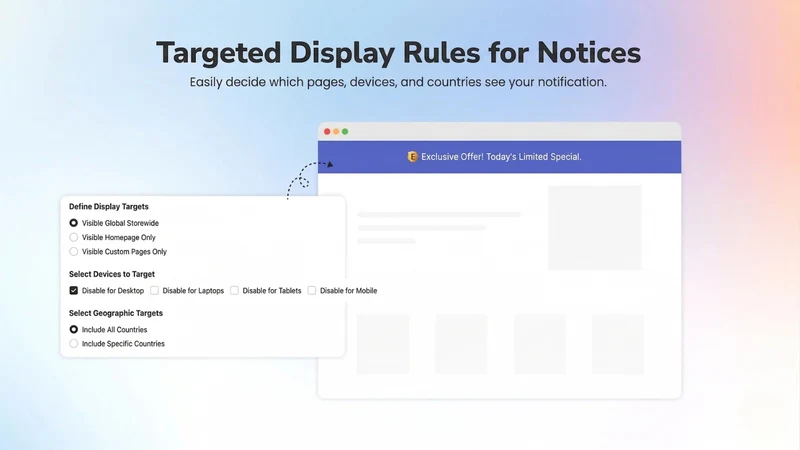Click the large placeholder image in preview
Viewport: 800px width, 450px height.
[x=594, y=228]
